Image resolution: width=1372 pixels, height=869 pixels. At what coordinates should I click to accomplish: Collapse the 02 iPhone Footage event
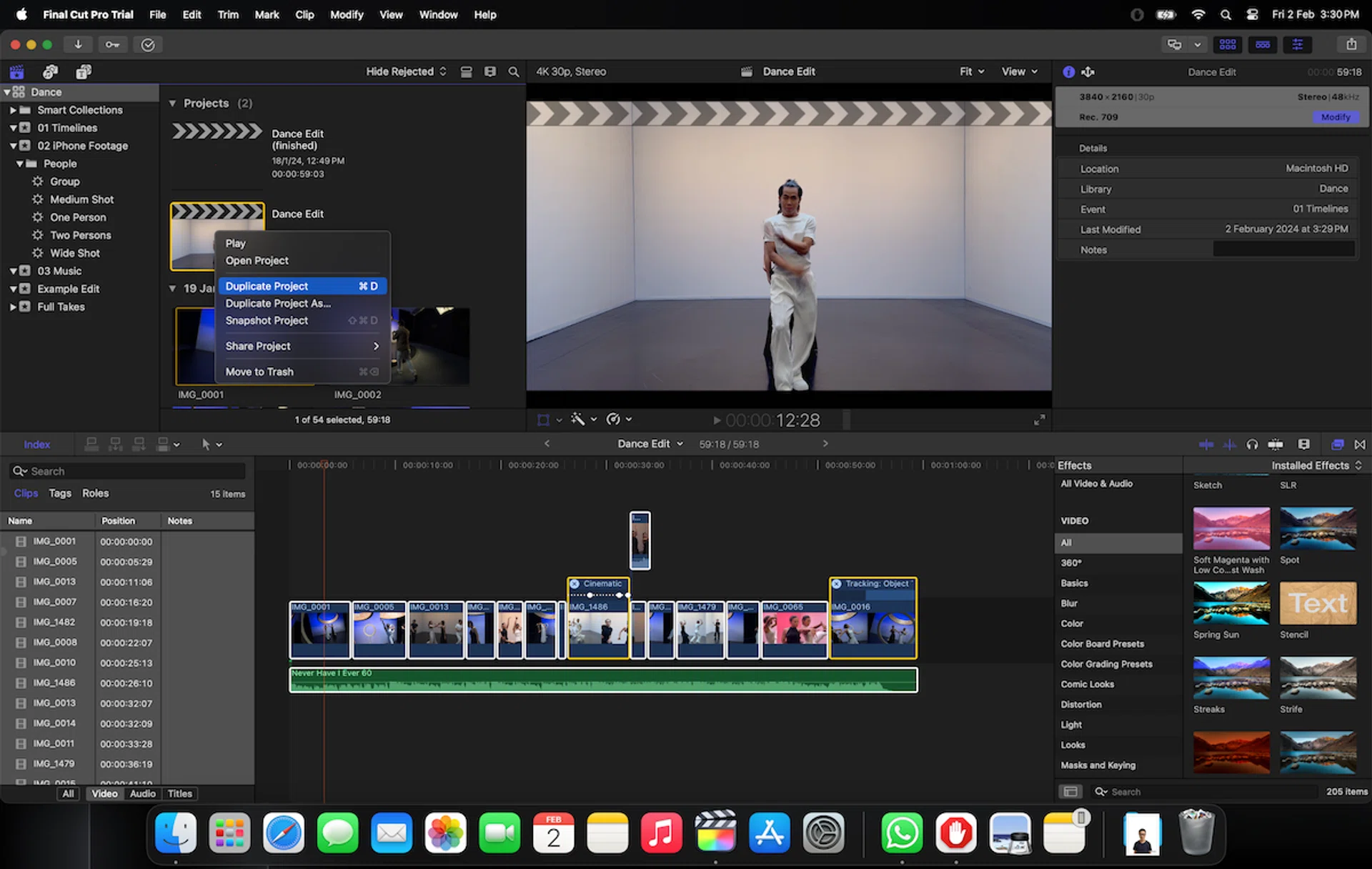coord(13,145)
